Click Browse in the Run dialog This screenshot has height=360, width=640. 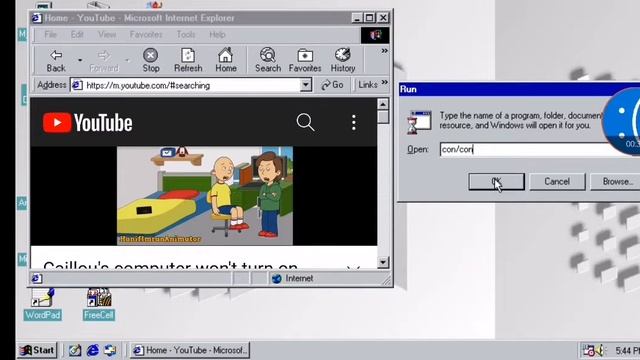tap(615, 182)
